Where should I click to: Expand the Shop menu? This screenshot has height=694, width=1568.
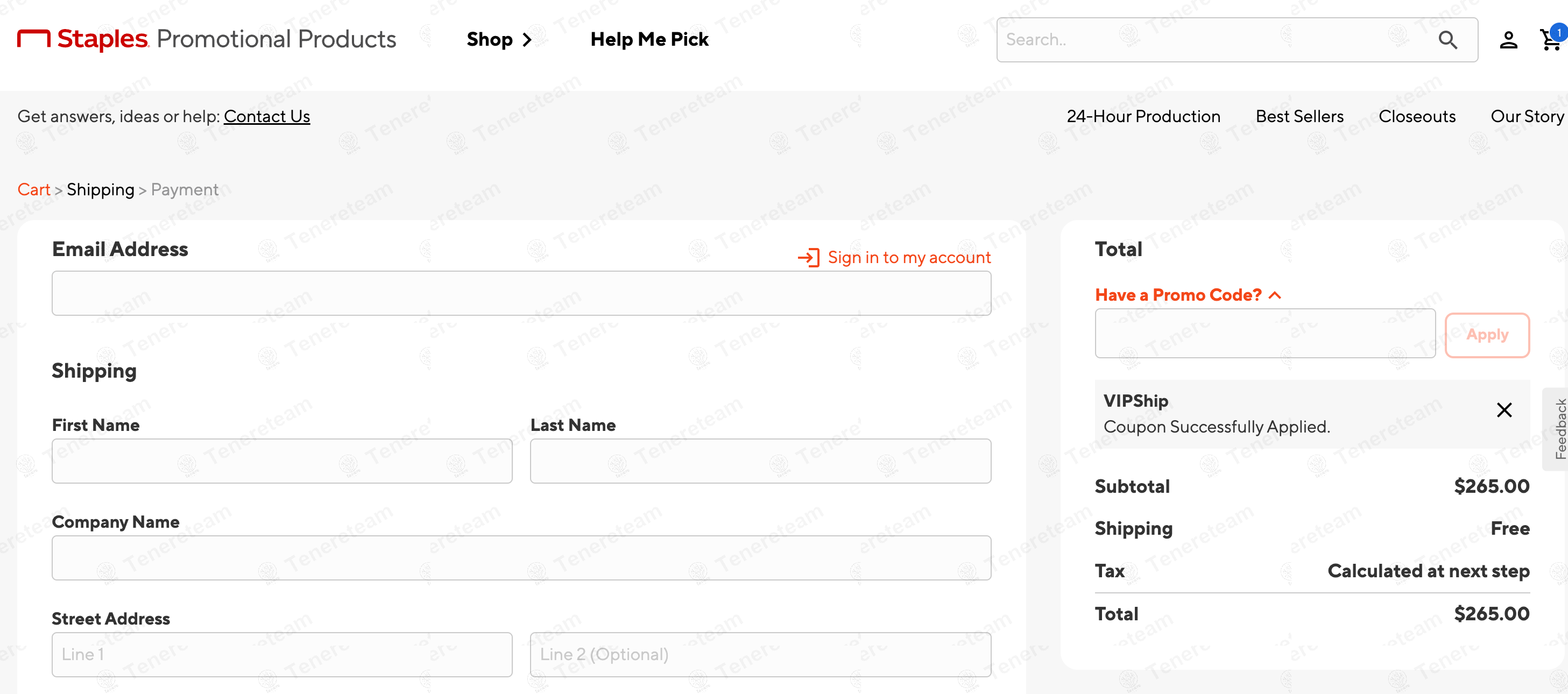click(x=499, y=40)
